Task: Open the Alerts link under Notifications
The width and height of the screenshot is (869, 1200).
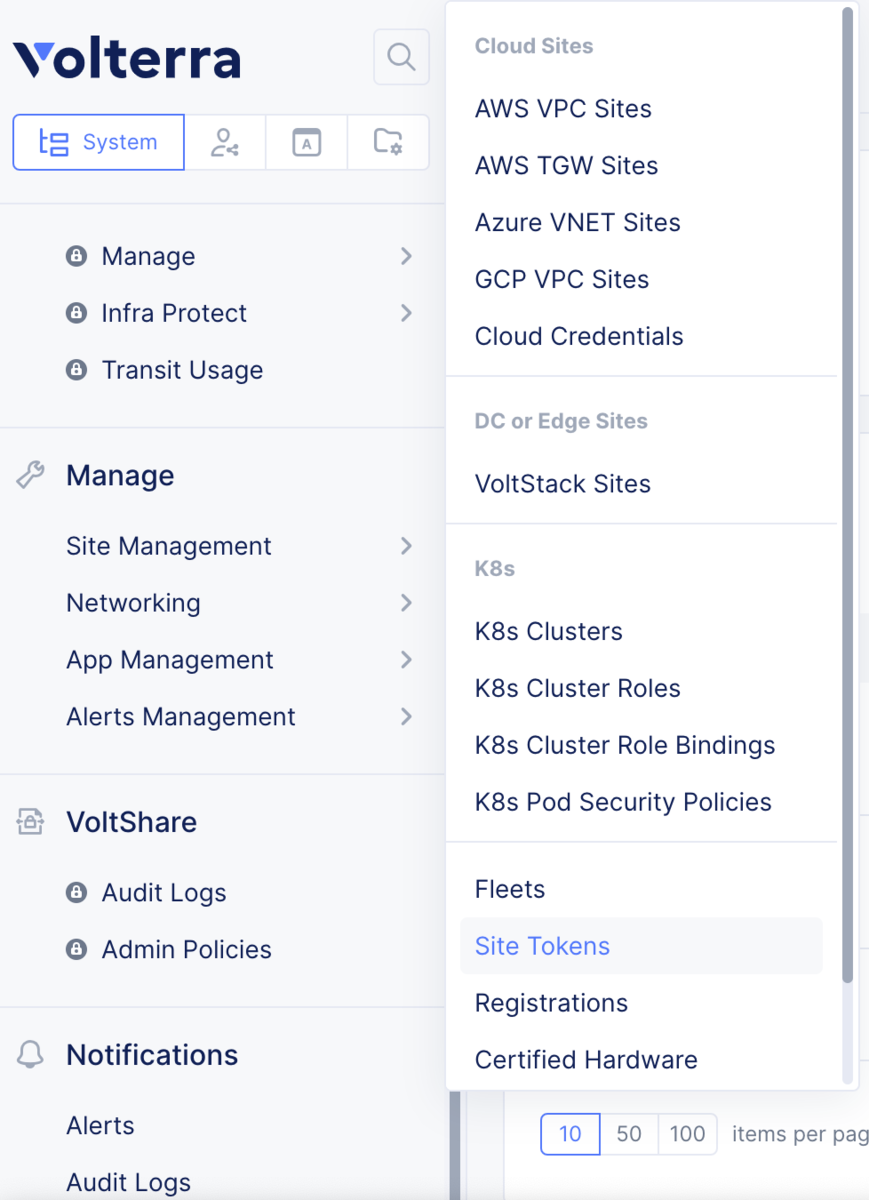Action: click(x=100, y=1126)
